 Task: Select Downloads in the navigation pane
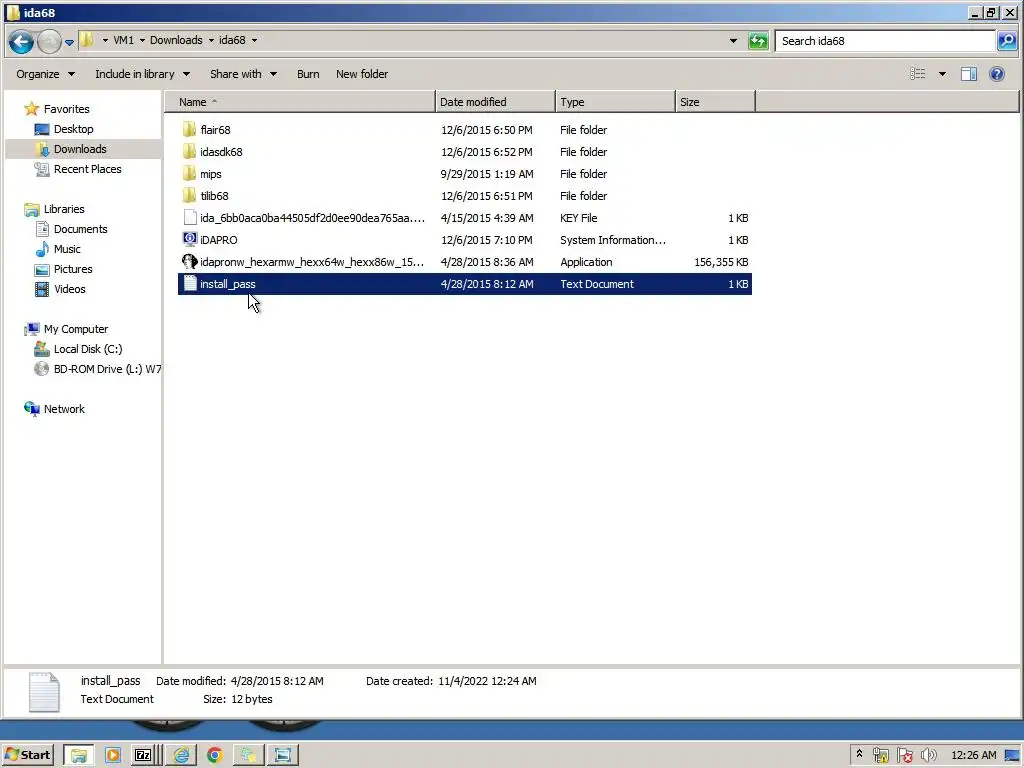tap(80, 149)
